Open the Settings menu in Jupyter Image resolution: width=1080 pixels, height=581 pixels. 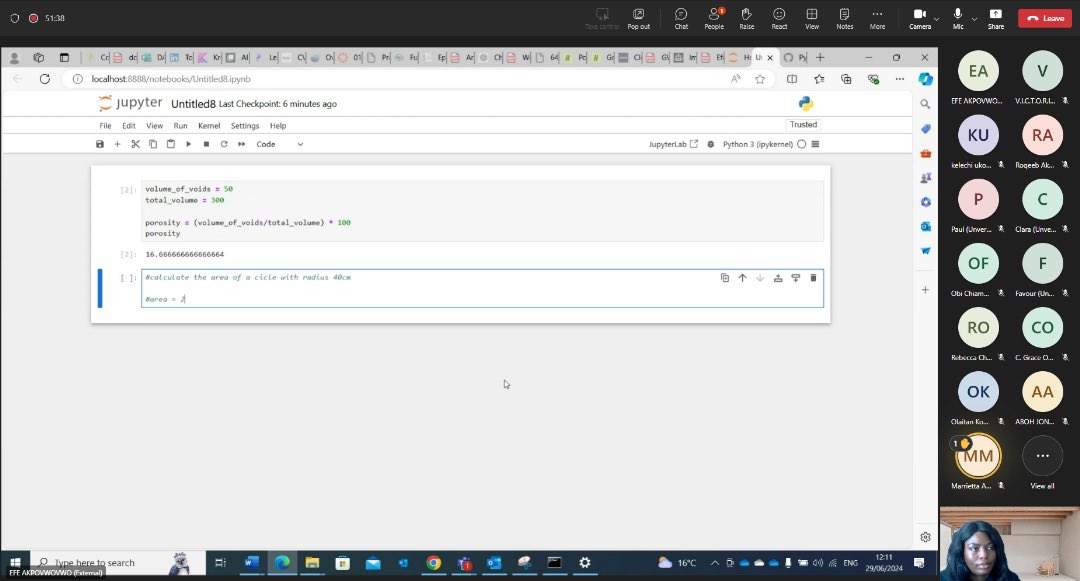tap(245, 126)
